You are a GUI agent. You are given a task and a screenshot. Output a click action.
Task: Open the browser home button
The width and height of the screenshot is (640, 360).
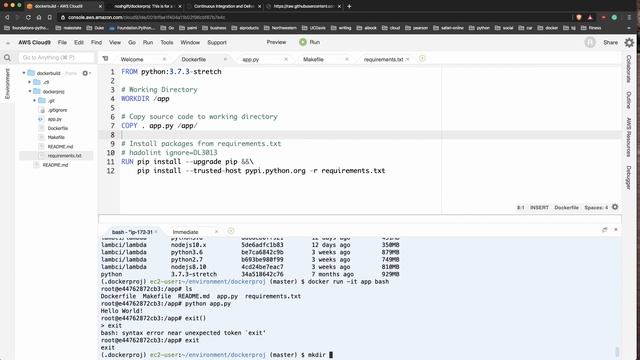39,18
